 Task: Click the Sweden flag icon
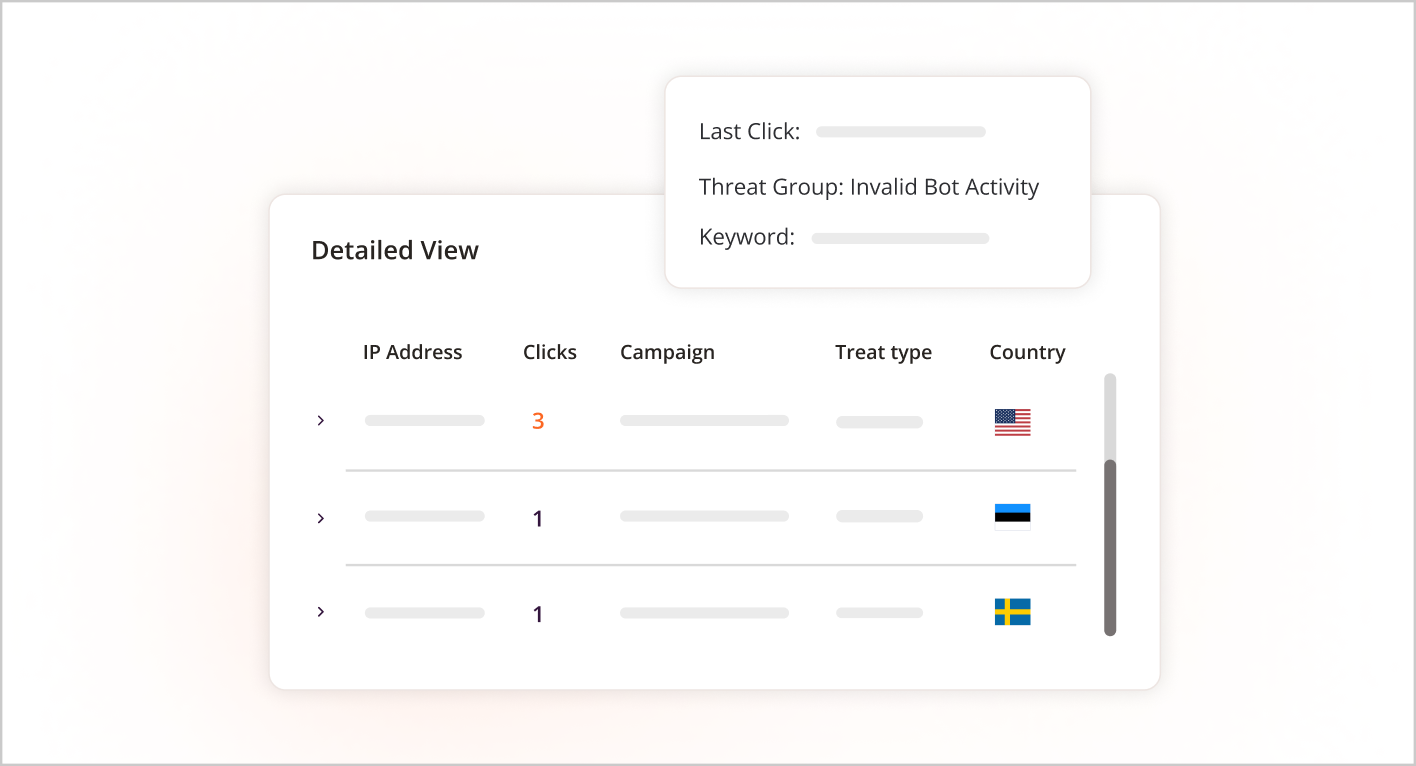point(1012,612)
